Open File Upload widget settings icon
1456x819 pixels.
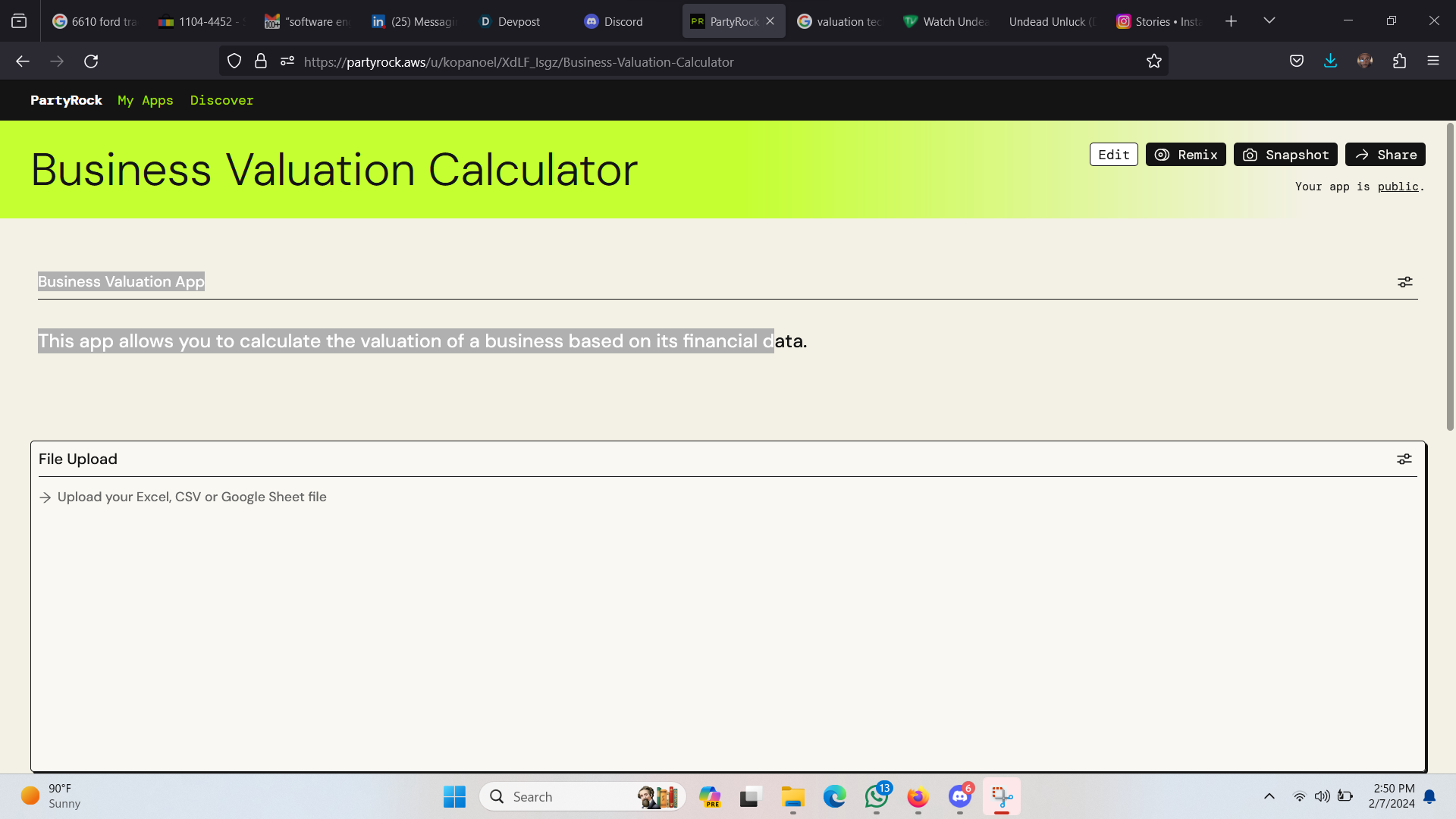pos(1404,459)
